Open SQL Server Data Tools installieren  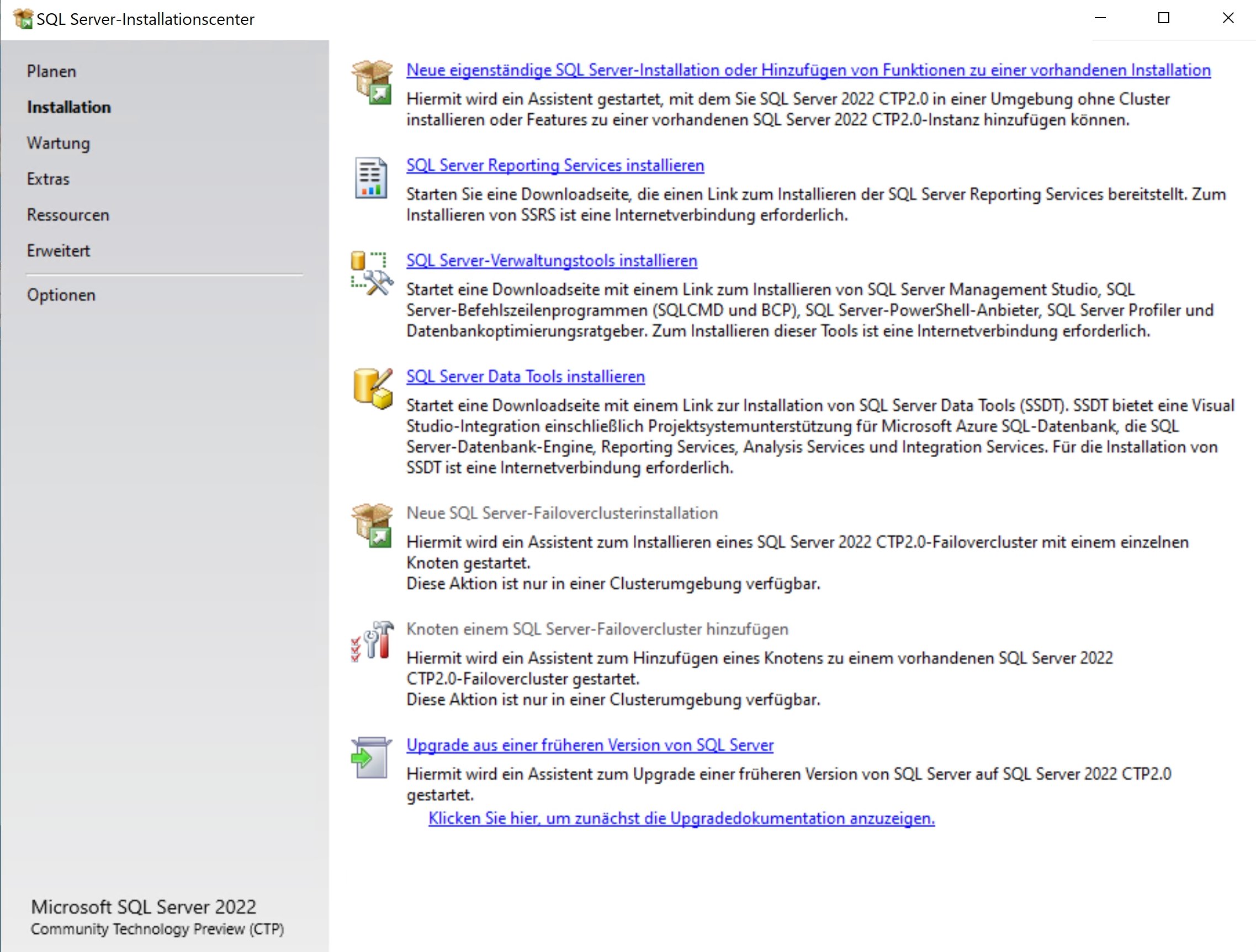click(524, 376)
